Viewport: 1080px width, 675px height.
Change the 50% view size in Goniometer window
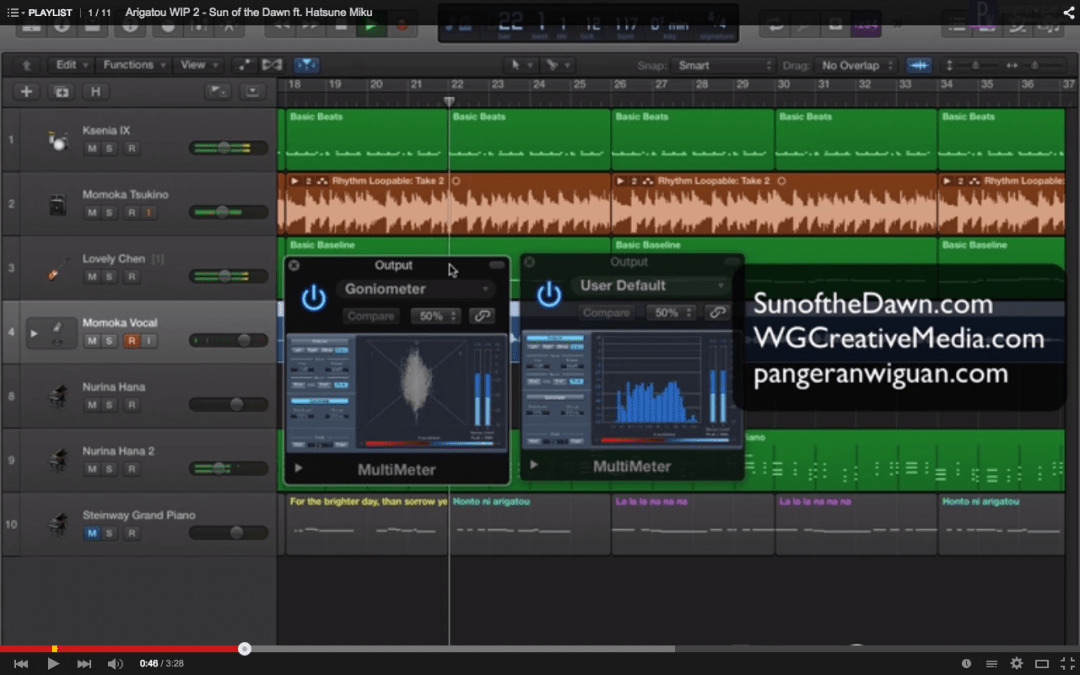pos(435,316)
